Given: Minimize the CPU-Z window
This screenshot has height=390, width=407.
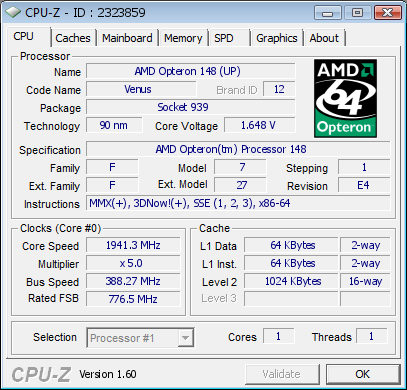Looking at the screenshot, I should pos(328,13).
